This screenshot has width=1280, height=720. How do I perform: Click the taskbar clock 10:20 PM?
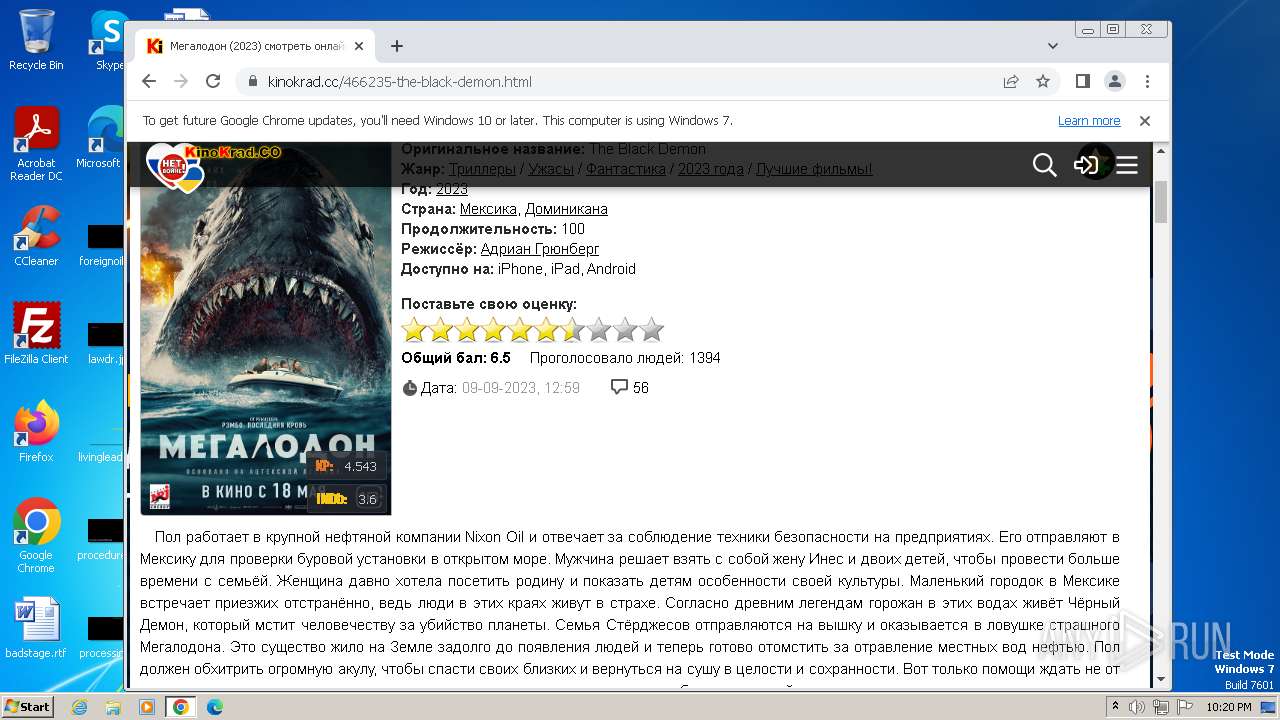tap(1229, 707)
